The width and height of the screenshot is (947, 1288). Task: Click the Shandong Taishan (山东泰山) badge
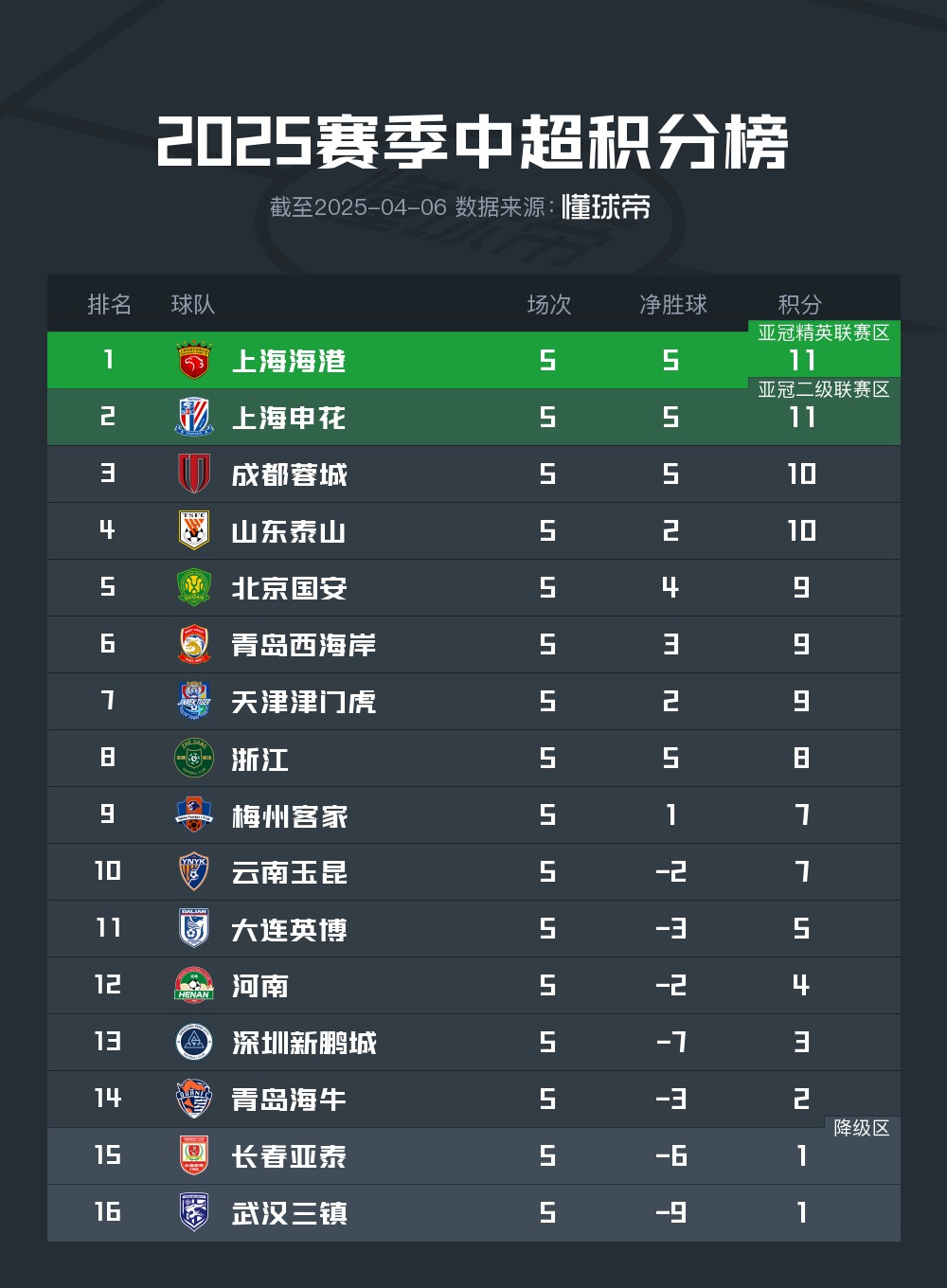coord(194,530)
